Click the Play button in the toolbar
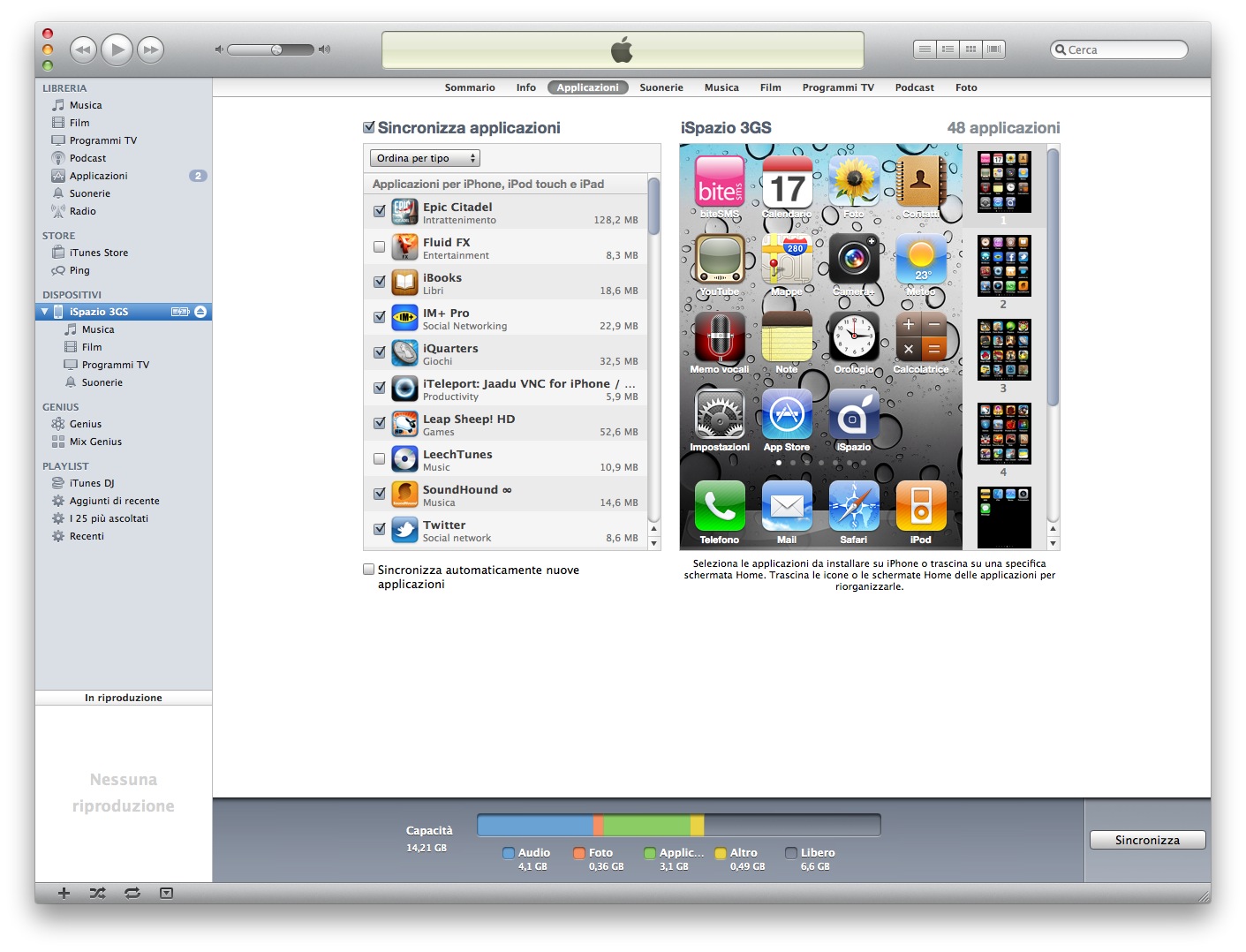The image size is (1246, 952). (117, 49)
